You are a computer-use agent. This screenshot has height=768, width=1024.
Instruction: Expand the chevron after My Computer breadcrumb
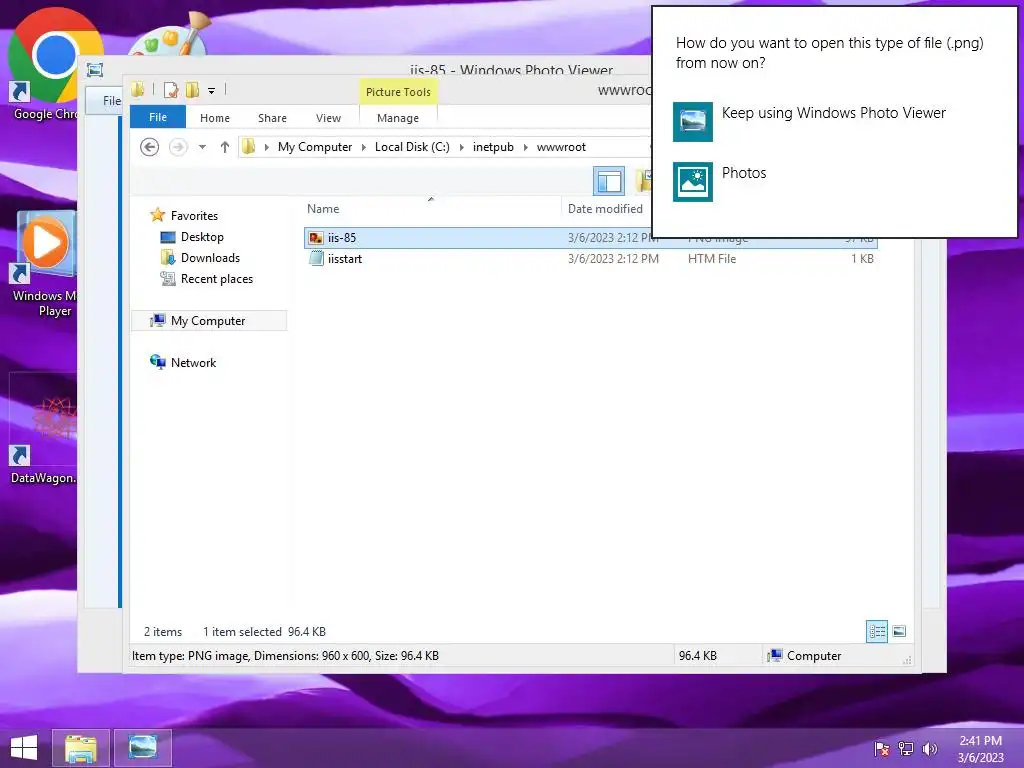coord(364,148)
